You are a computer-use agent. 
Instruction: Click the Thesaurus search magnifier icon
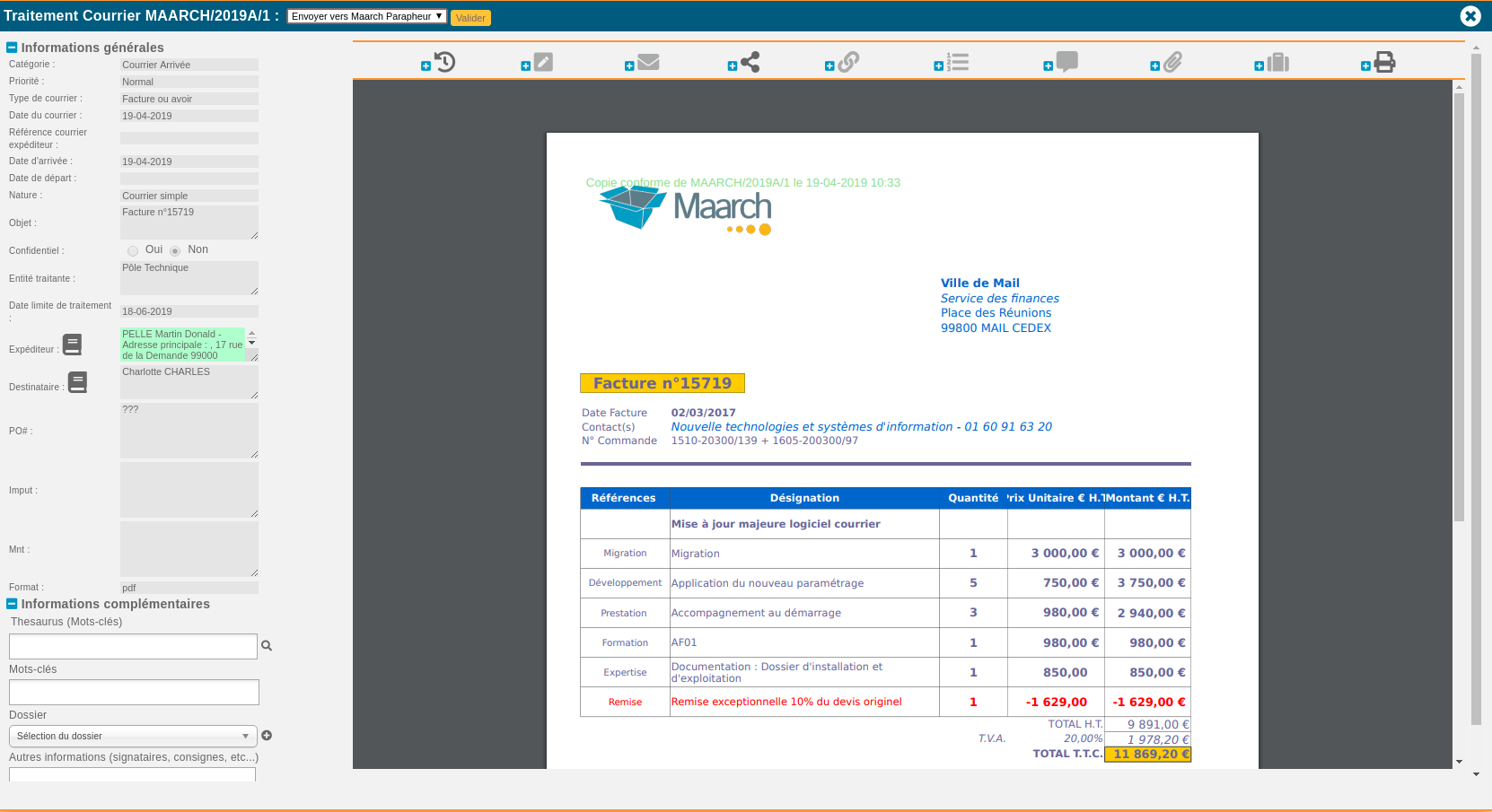click(267, 645)
